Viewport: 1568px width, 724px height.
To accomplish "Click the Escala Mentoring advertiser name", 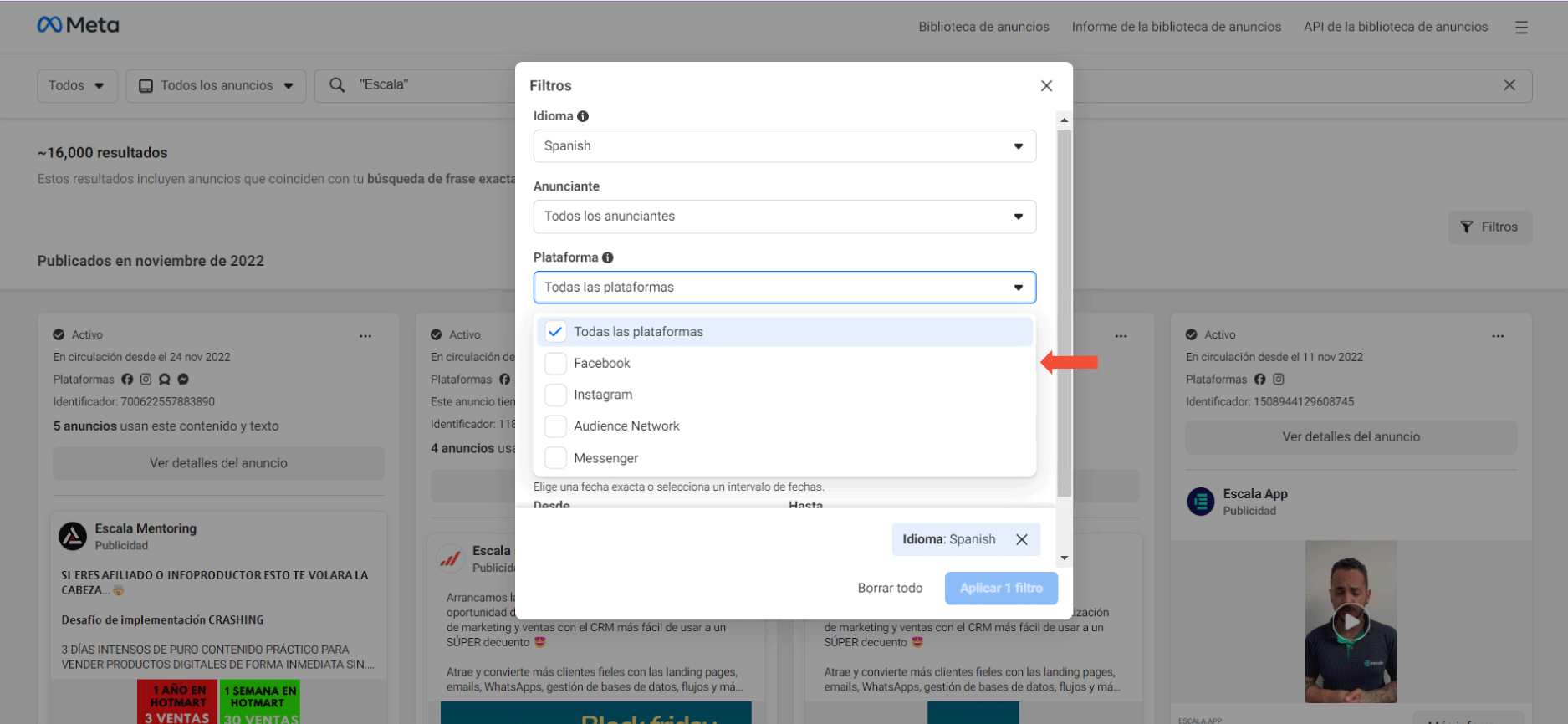I will (x=146, y=528).
